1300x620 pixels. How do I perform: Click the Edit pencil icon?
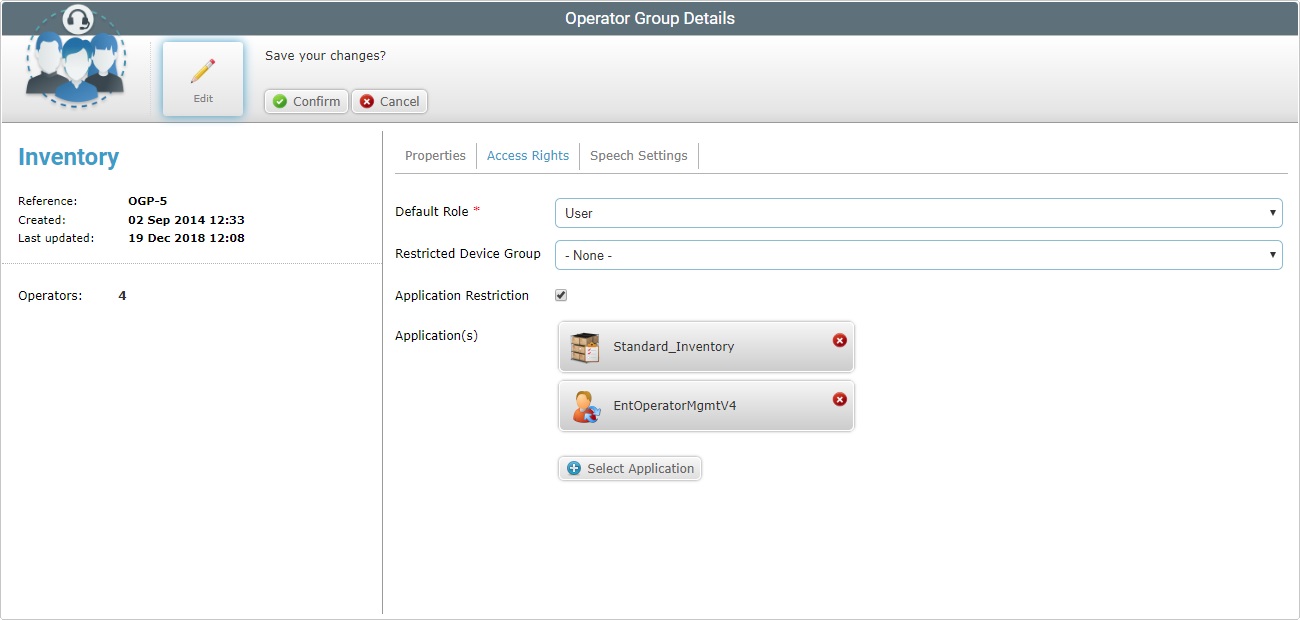[x=202, y=70]
